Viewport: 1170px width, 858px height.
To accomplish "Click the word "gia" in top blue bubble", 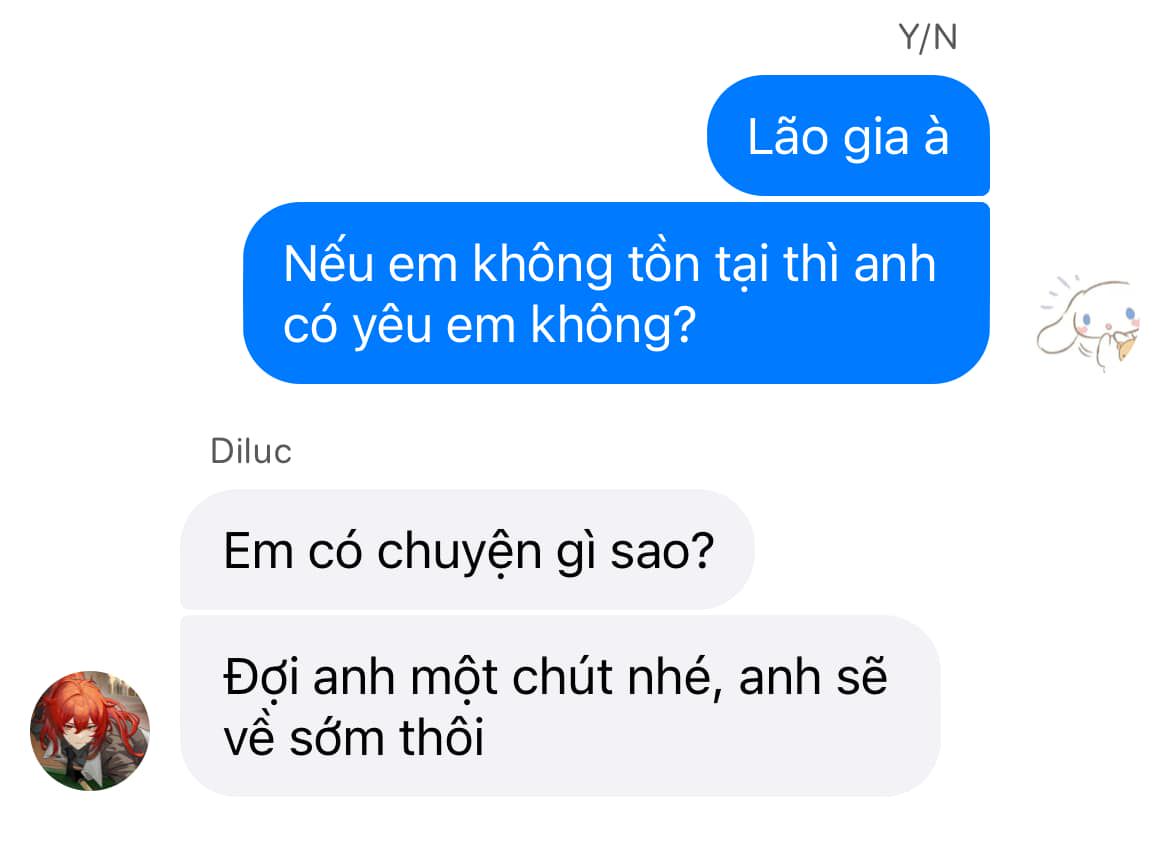I will point(876,140).
